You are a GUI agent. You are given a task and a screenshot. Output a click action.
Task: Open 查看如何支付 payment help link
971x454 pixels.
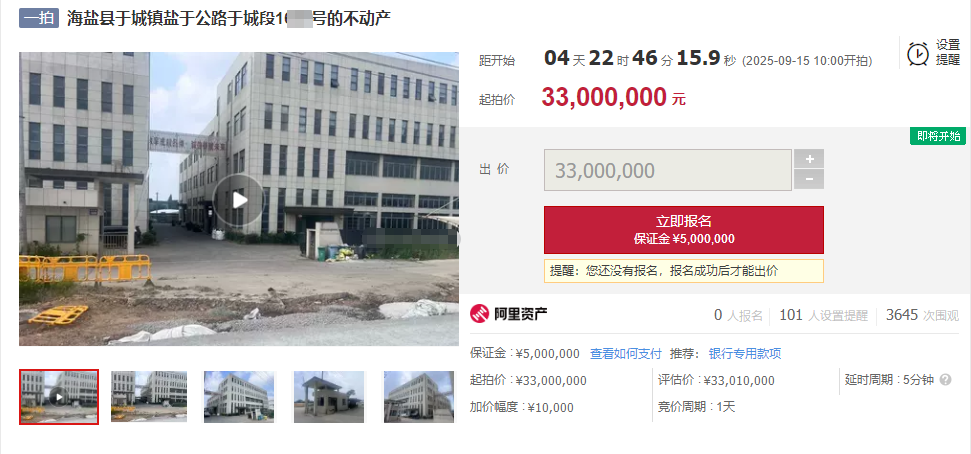(625, 354)
